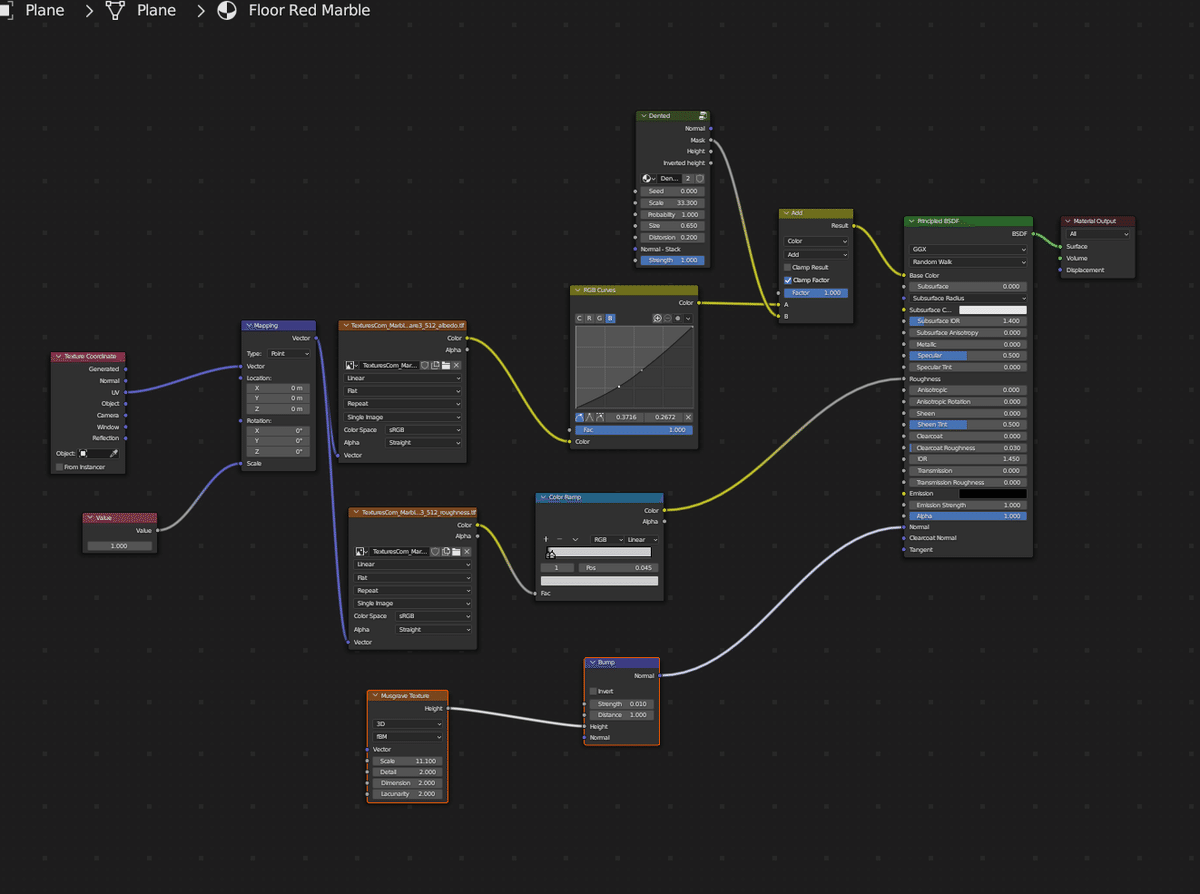The image size is (1200, 894).
Task: Open Material Output target All dropdown
Action: coord(1098,234)
